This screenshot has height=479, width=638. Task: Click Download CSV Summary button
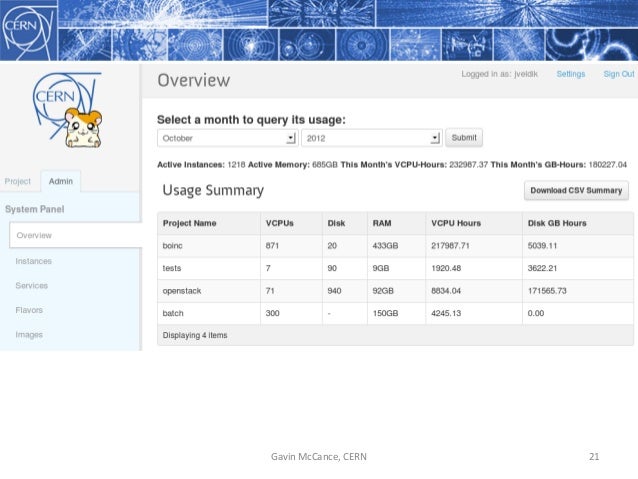(x=576, y=190)
